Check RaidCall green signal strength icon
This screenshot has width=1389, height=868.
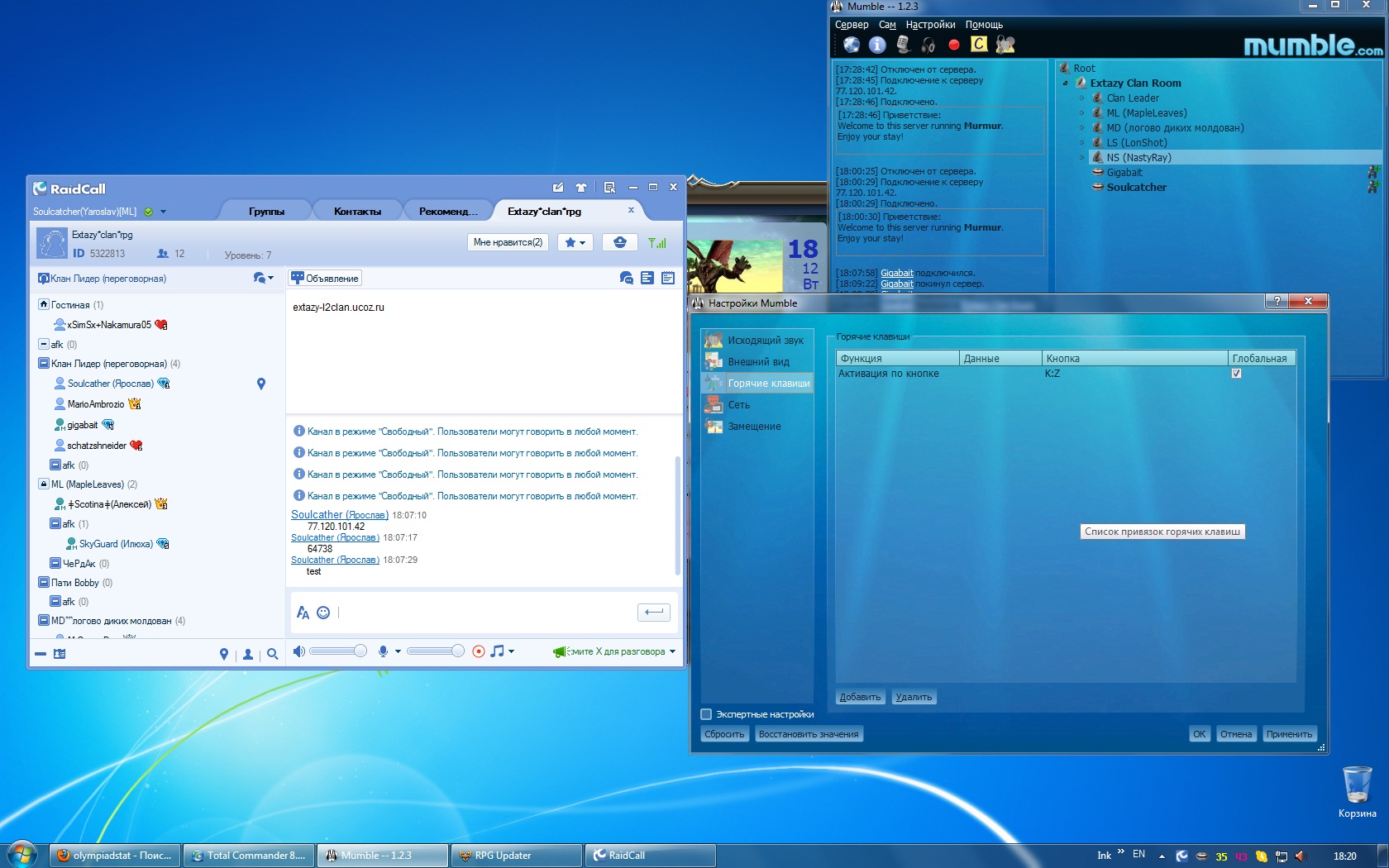[x=657, y=242]
